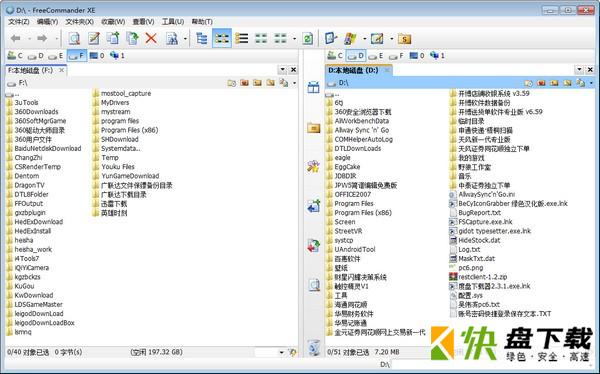Open the 帮助(T) menu
This screenshot has height=374, width=600.
pyautogui.click(x=202, y=22)
